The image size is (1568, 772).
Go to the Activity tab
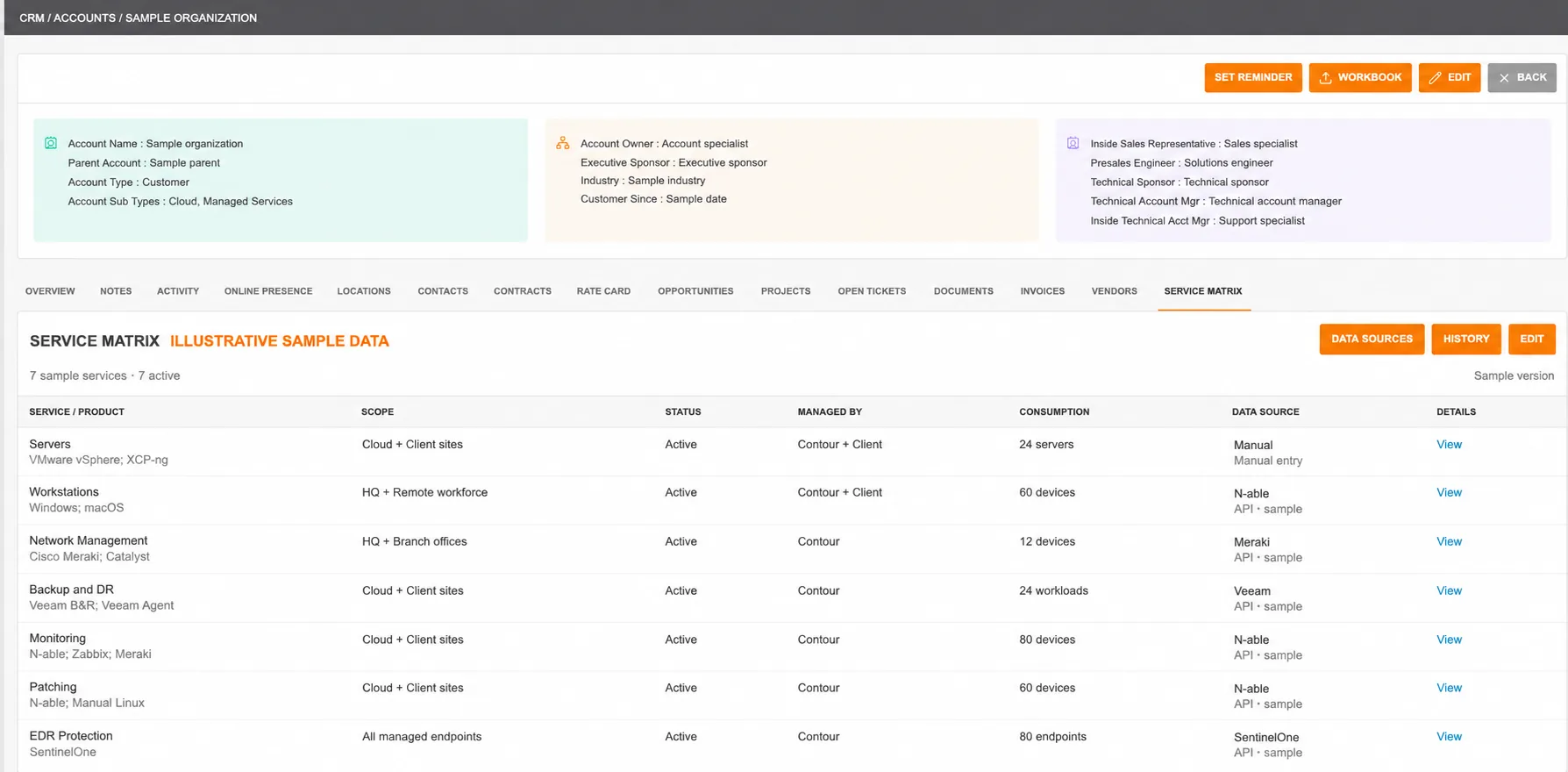(178, 291)
